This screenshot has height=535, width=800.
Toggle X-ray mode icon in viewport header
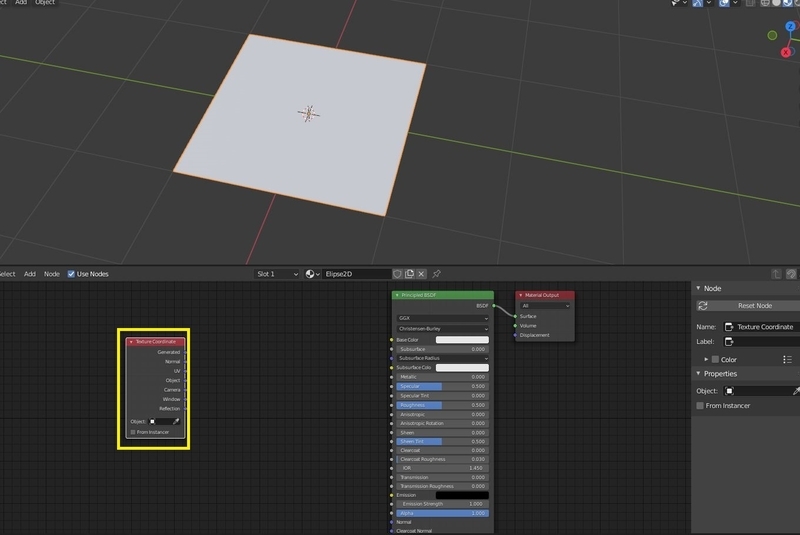click(x=750, y=3)
